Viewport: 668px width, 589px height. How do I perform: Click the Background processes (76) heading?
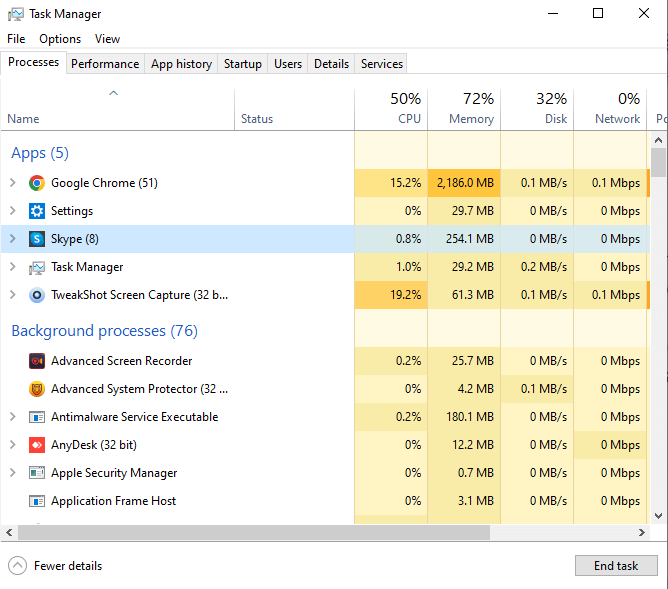click(x=104, y=331)
